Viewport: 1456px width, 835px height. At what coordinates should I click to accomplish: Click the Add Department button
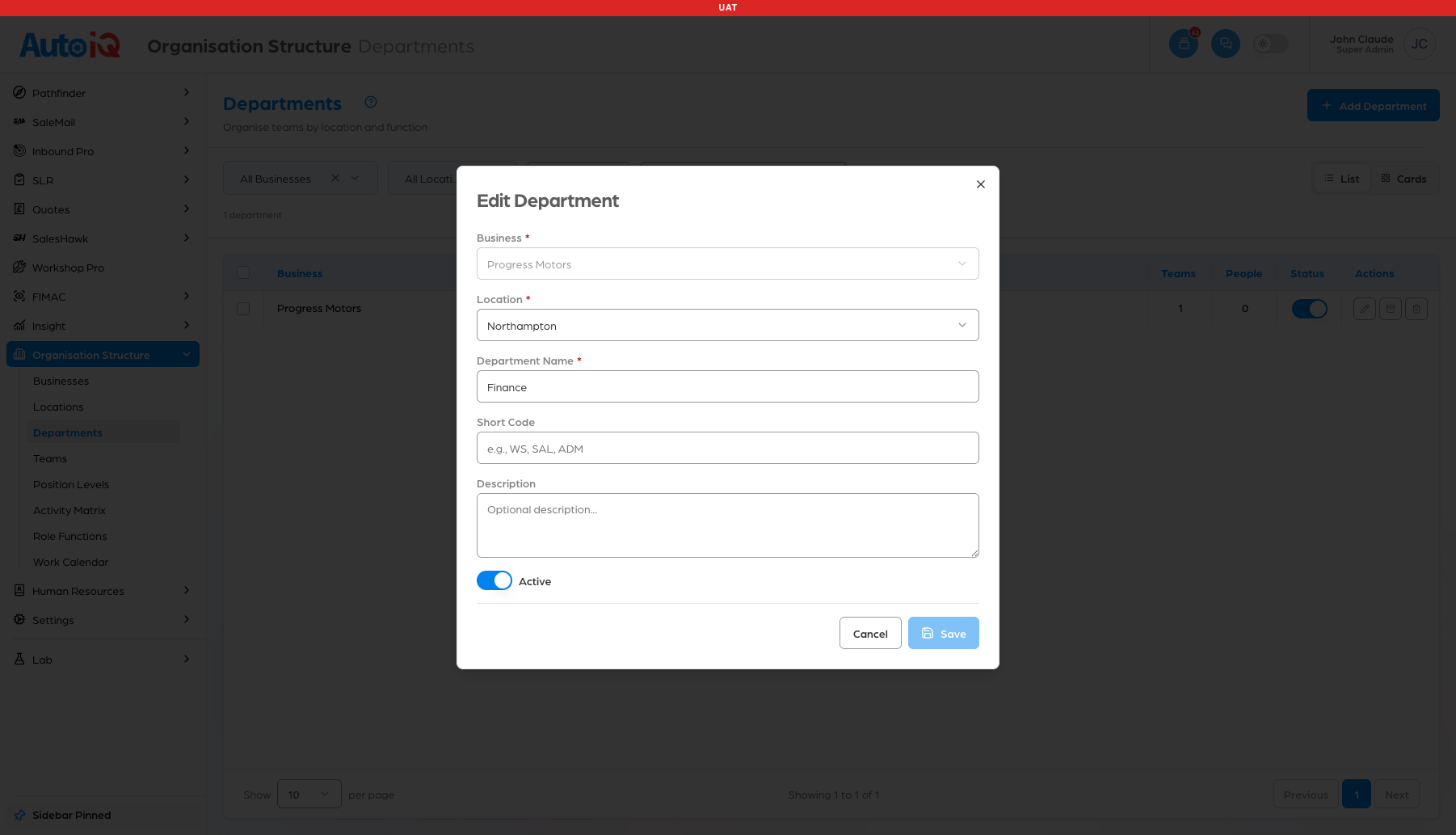point(1374,105)
